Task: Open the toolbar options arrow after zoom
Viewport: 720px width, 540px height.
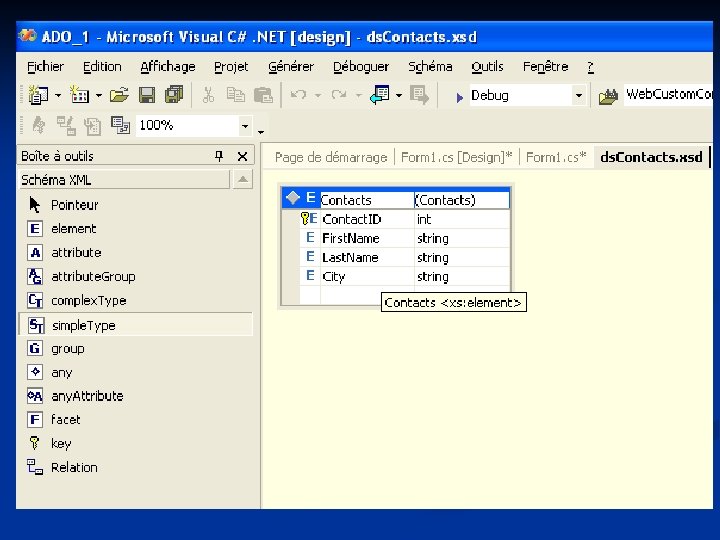Action: tap(261, 132)
